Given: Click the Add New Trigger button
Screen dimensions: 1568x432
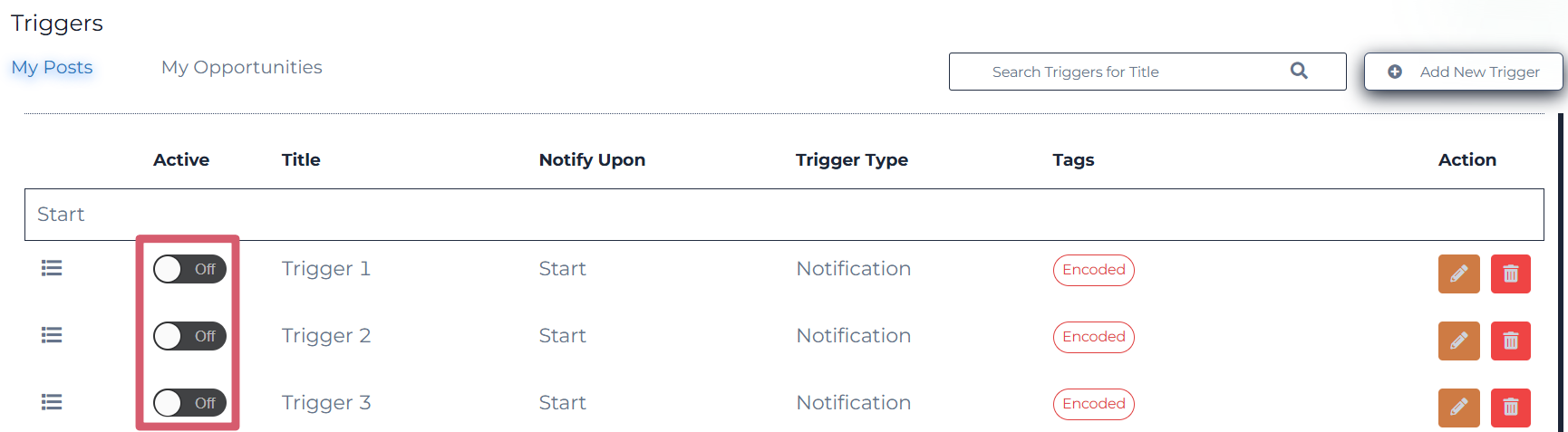Looking at the screenshot, I should point(1463,72).
